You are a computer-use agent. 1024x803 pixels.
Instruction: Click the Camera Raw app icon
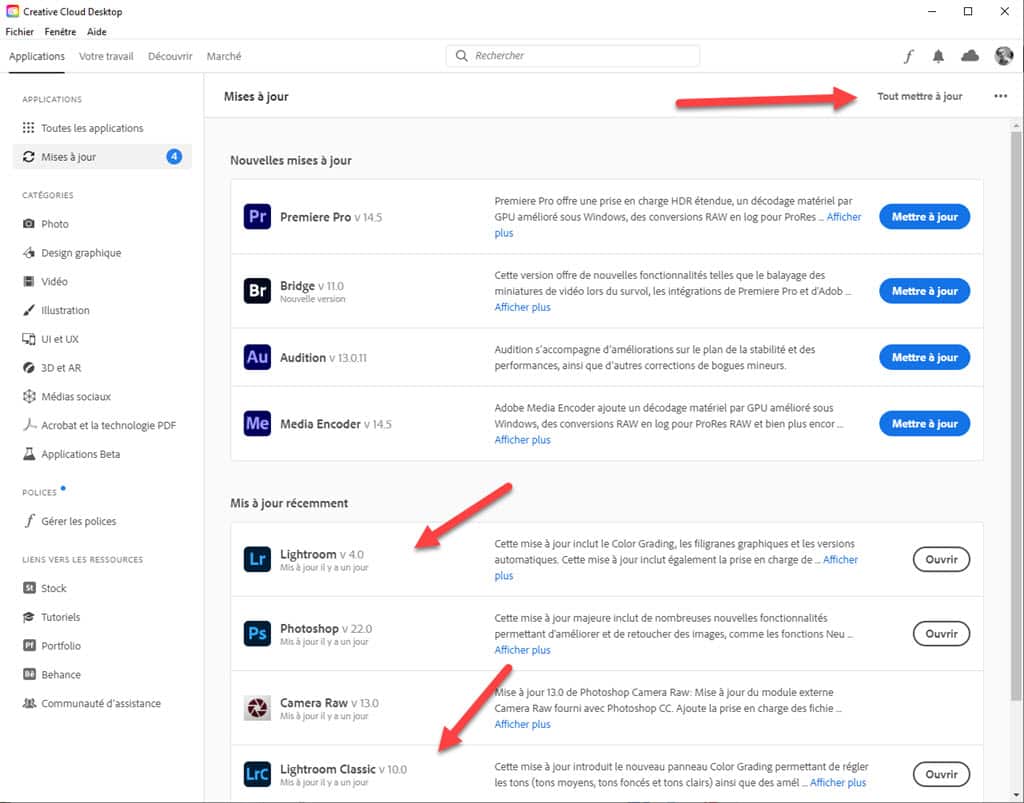(257, 708)
